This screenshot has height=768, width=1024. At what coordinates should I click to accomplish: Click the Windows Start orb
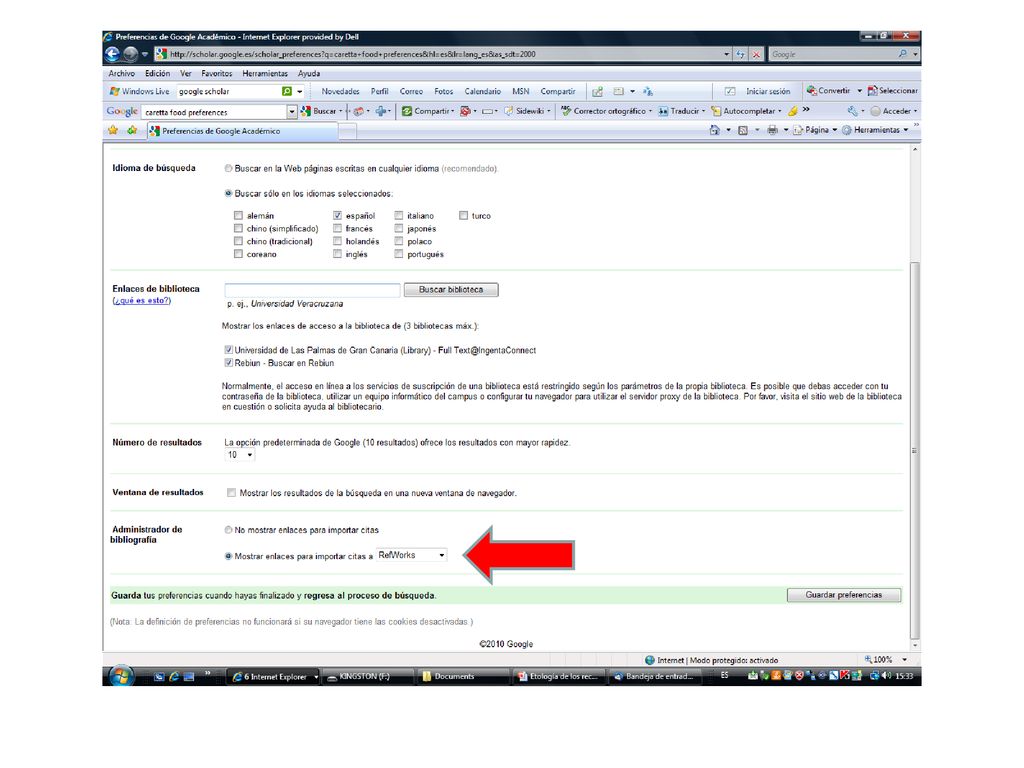(x=121, y=676)
